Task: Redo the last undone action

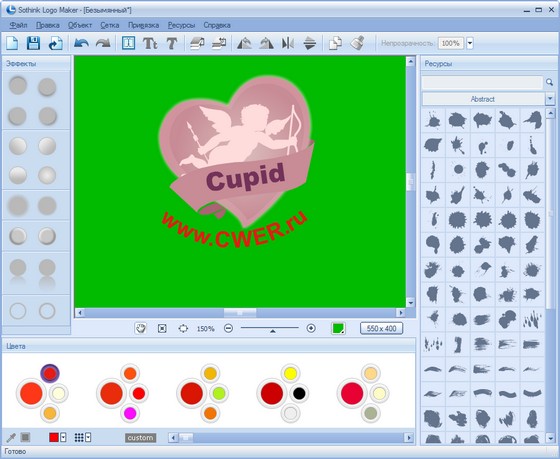Action: [x=103, y=43]
